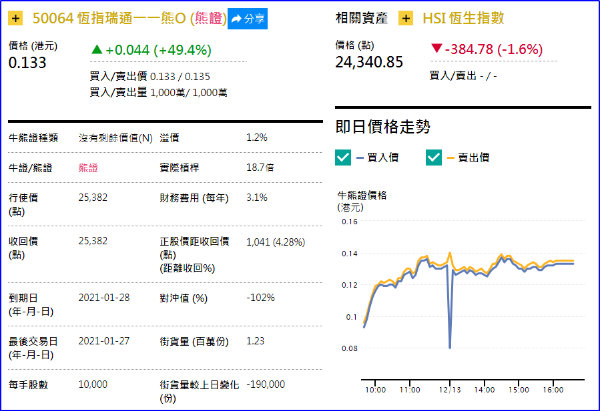The width and height of the screenshot is (600, 411).
Task: Click the 每手股數 value 10,000
Action: 93,384
